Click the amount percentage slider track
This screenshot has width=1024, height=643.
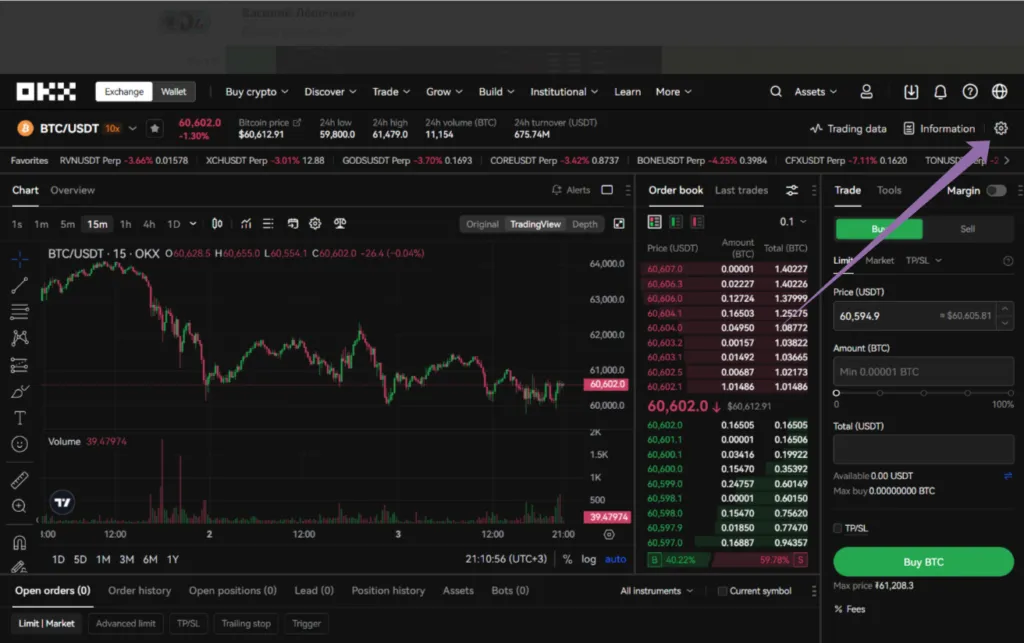[x=923, y=393]
